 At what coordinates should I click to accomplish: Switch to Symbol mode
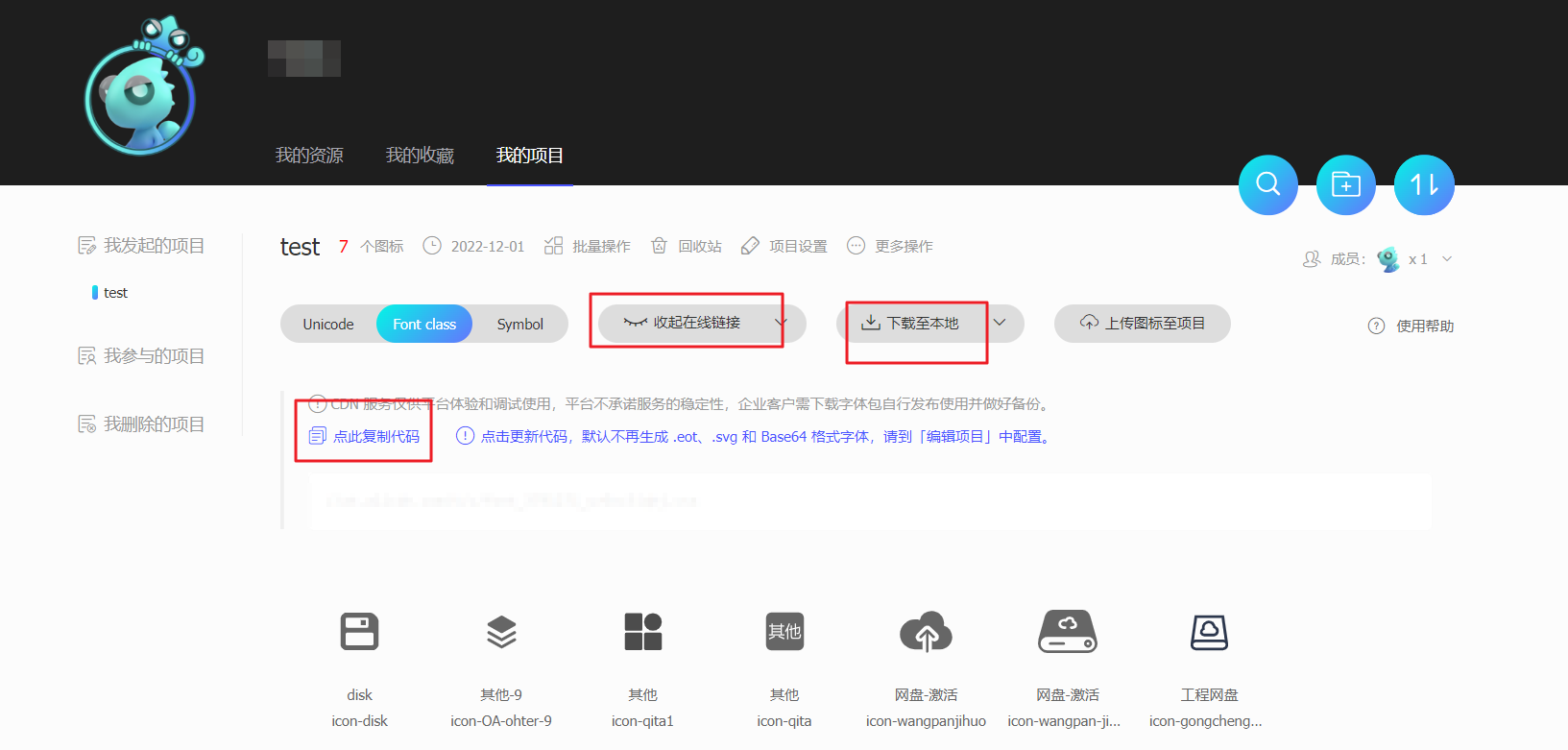point(519,325)
